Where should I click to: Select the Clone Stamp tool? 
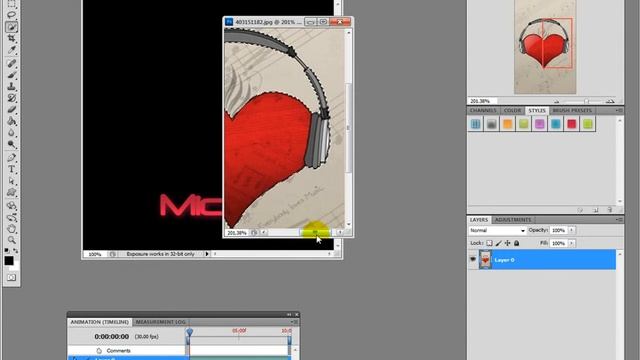(11, 87)
